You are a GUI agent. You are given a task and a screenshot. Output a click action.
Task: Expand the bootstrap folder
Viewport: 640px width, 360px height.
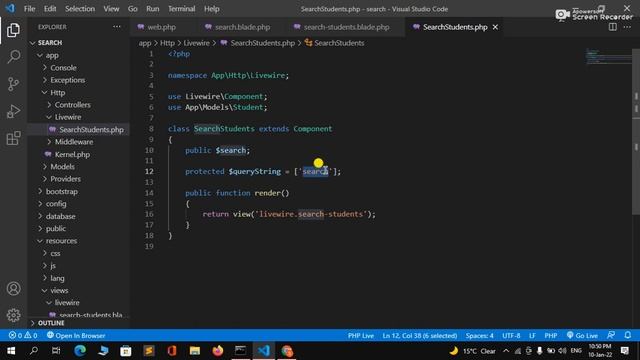coord(62,191)
